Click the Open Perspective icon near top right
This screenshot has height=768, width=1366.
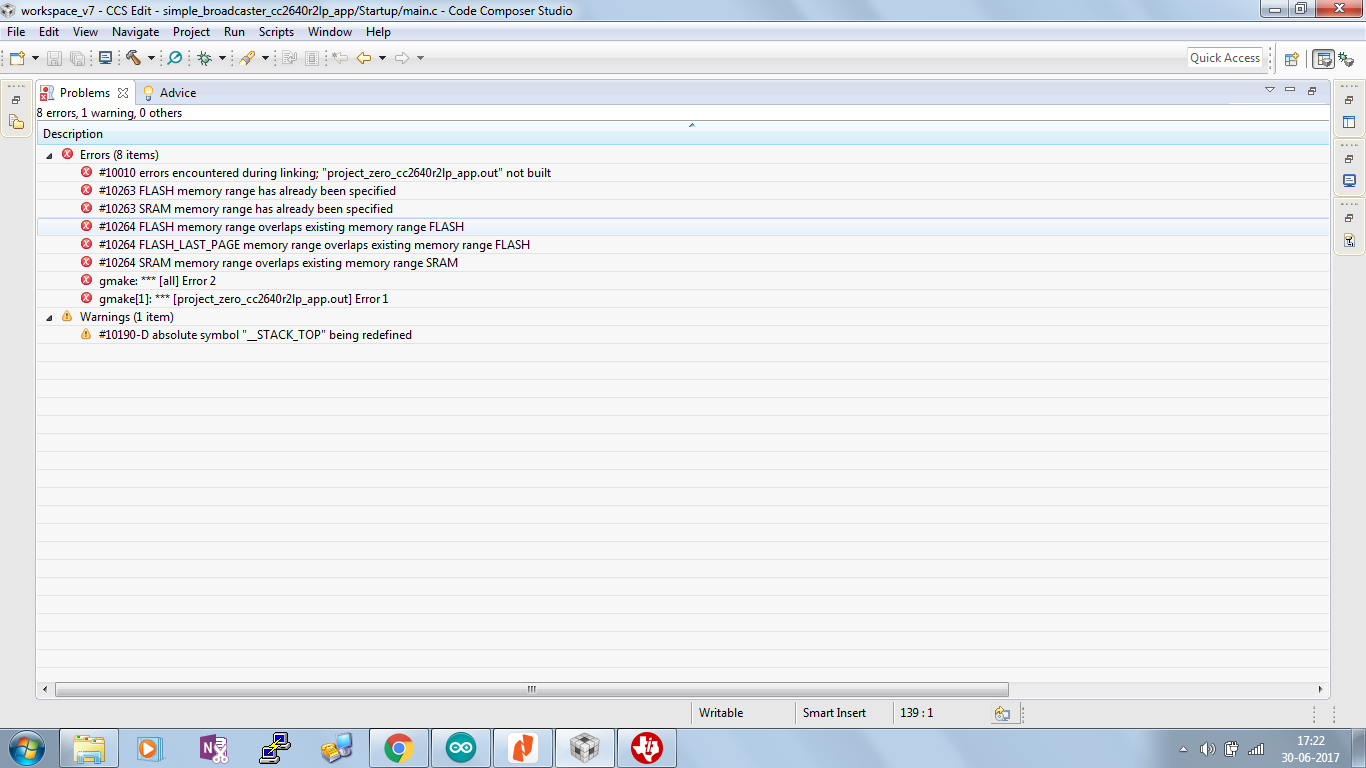[x=1290, y=58]
